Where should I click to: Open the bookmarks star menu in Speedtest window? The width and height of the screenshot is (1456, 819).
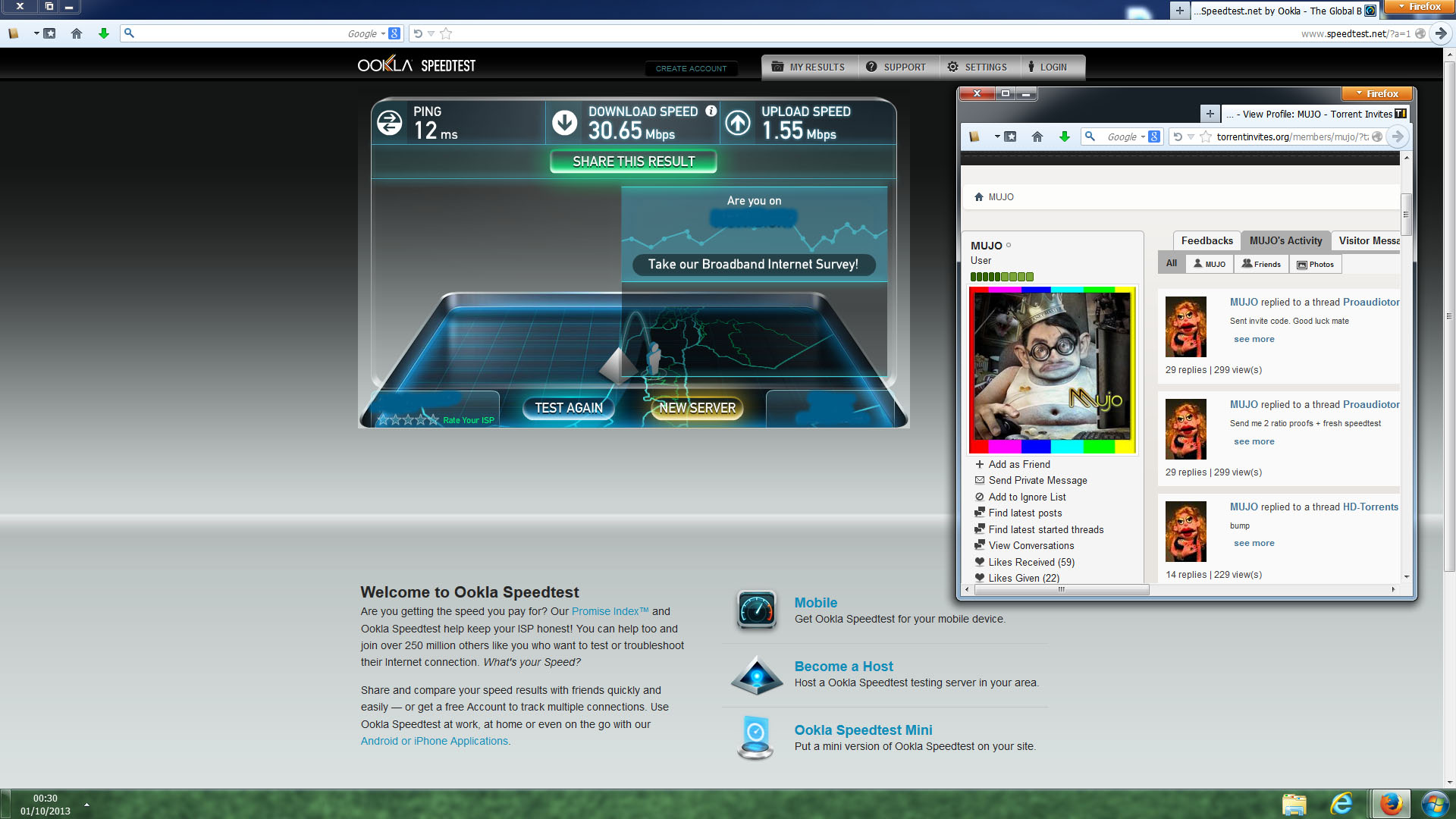coord(49,33)
